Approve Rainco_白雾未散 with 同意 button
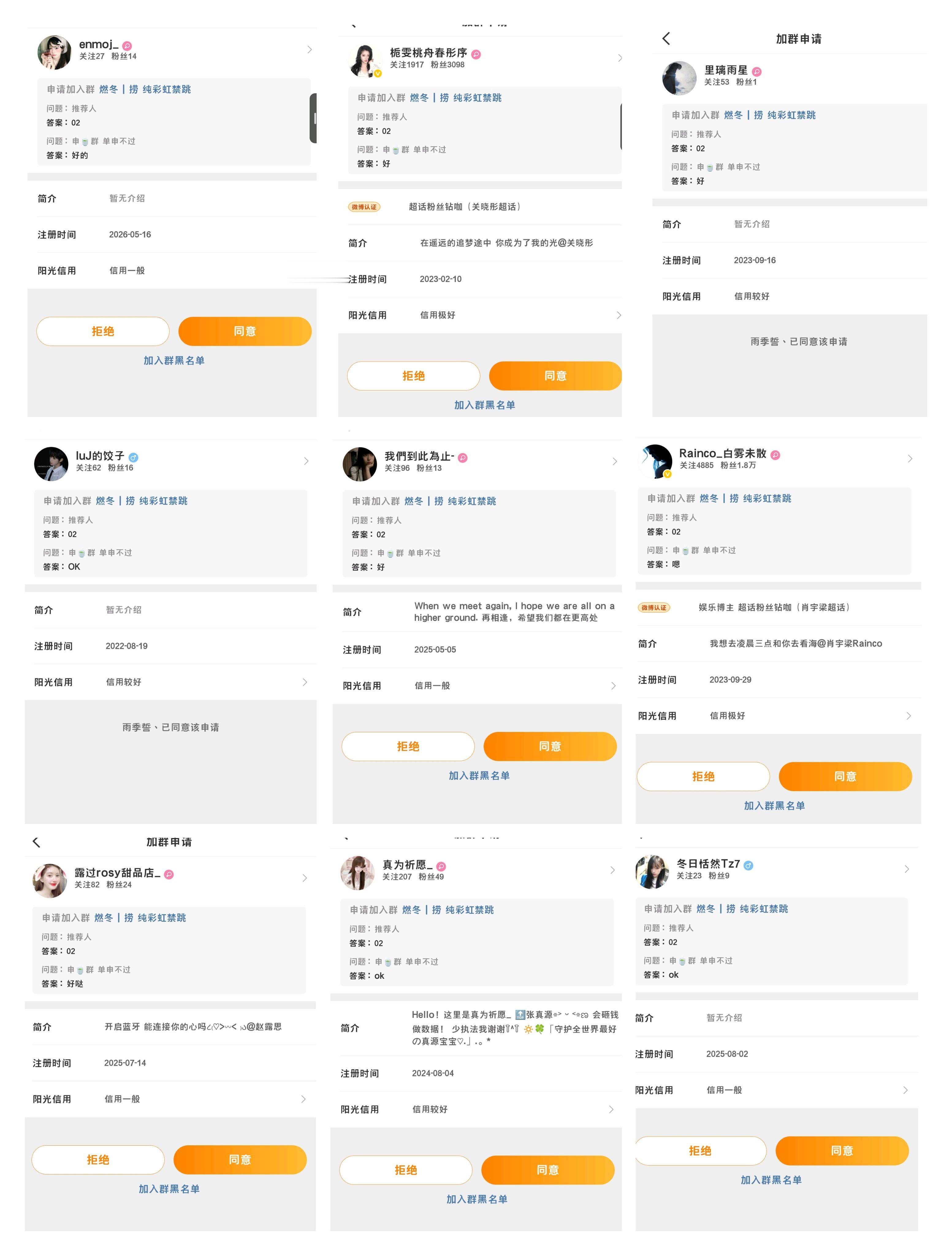This screenshot has width=952, height=1256. click(845, 776)
